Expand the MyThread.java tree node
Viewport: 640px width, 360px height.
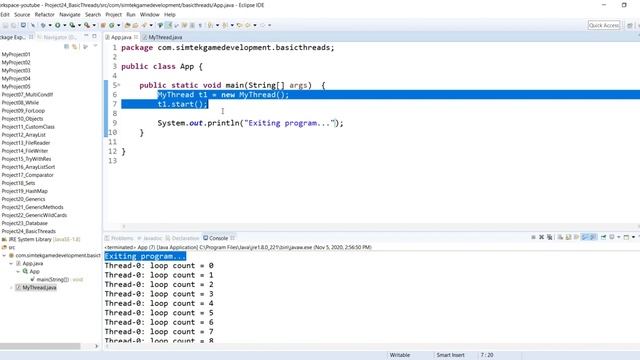(x=11, y=288)
